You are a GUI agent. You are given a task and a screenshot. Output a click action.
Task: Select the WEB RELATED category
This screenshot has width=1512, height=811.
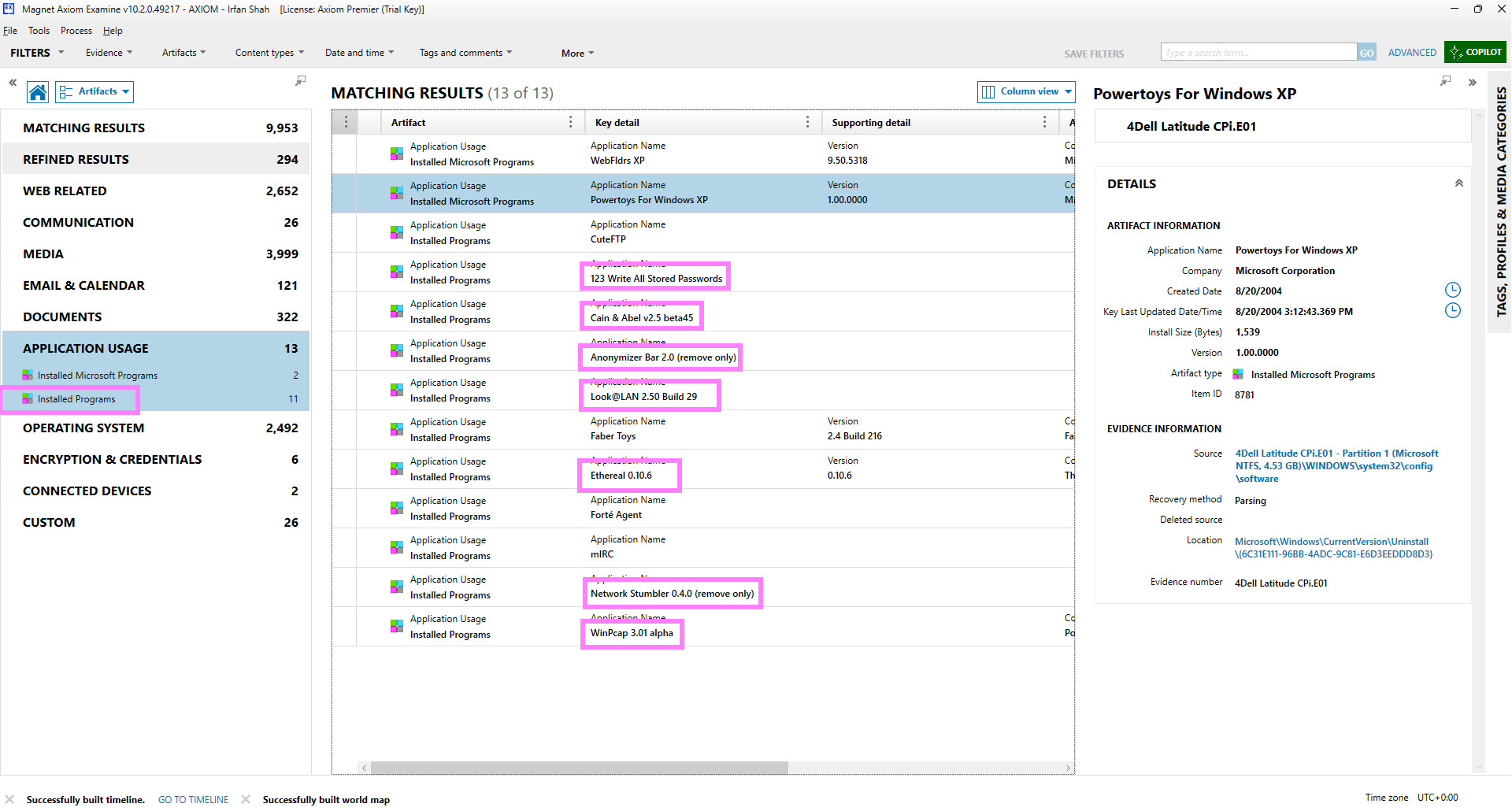click(156, 191)
